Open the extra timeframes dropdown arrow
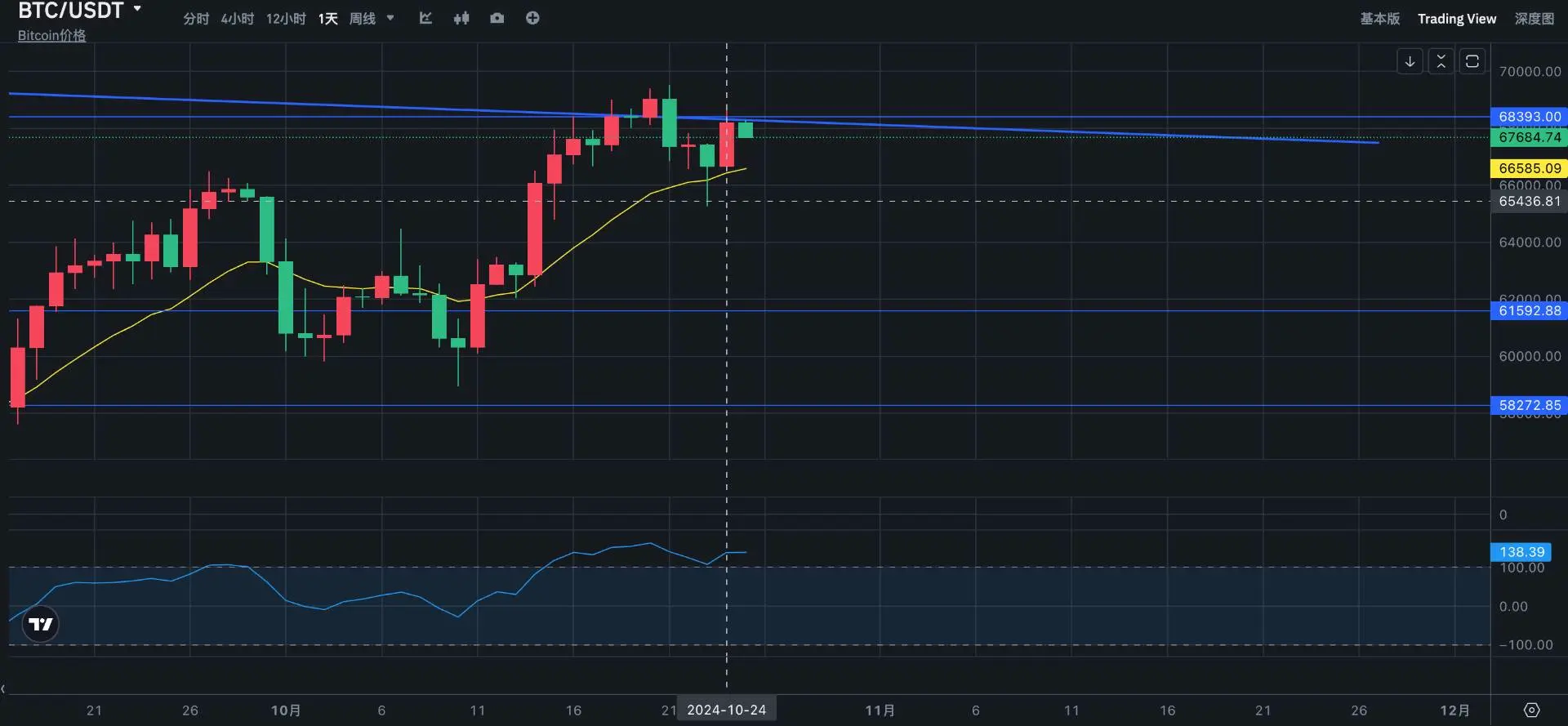Viewport: 1568px width, 726px height. (390, 18)
